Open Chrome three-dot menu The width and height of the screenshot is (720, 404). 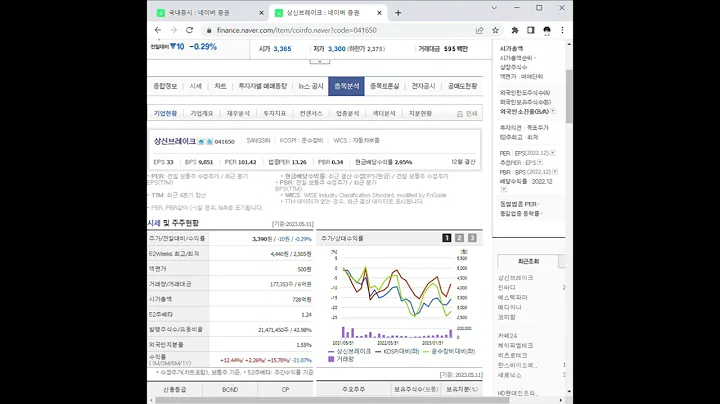click(562, 30)
